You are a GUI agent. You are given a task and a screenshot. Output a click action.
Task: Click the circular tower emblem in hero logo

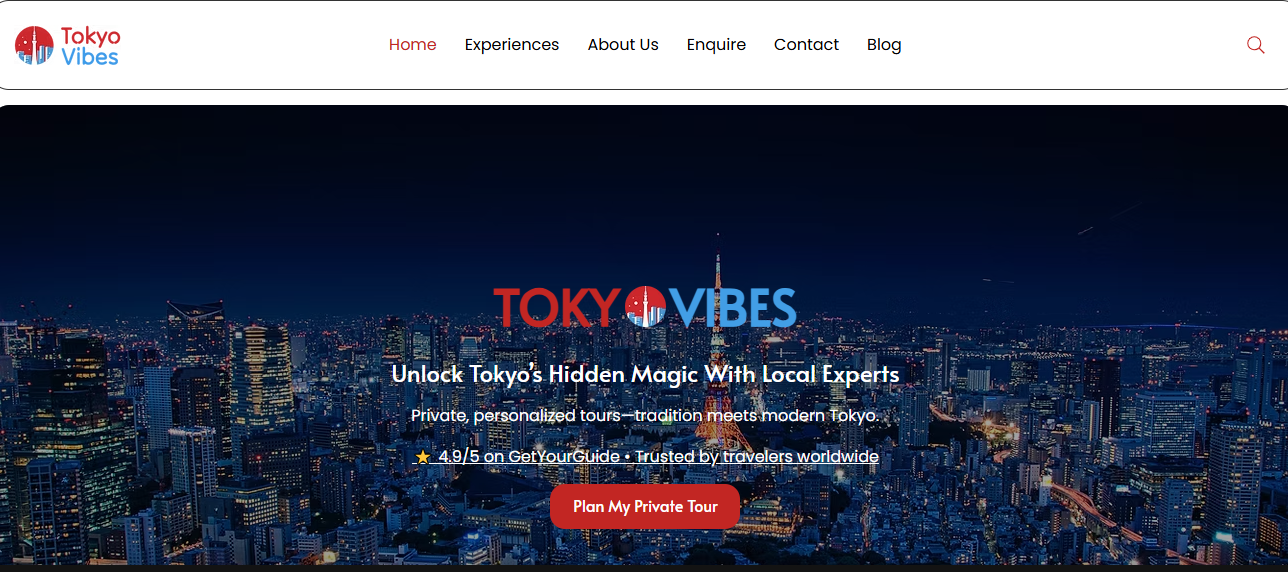(x=645, y=307)
